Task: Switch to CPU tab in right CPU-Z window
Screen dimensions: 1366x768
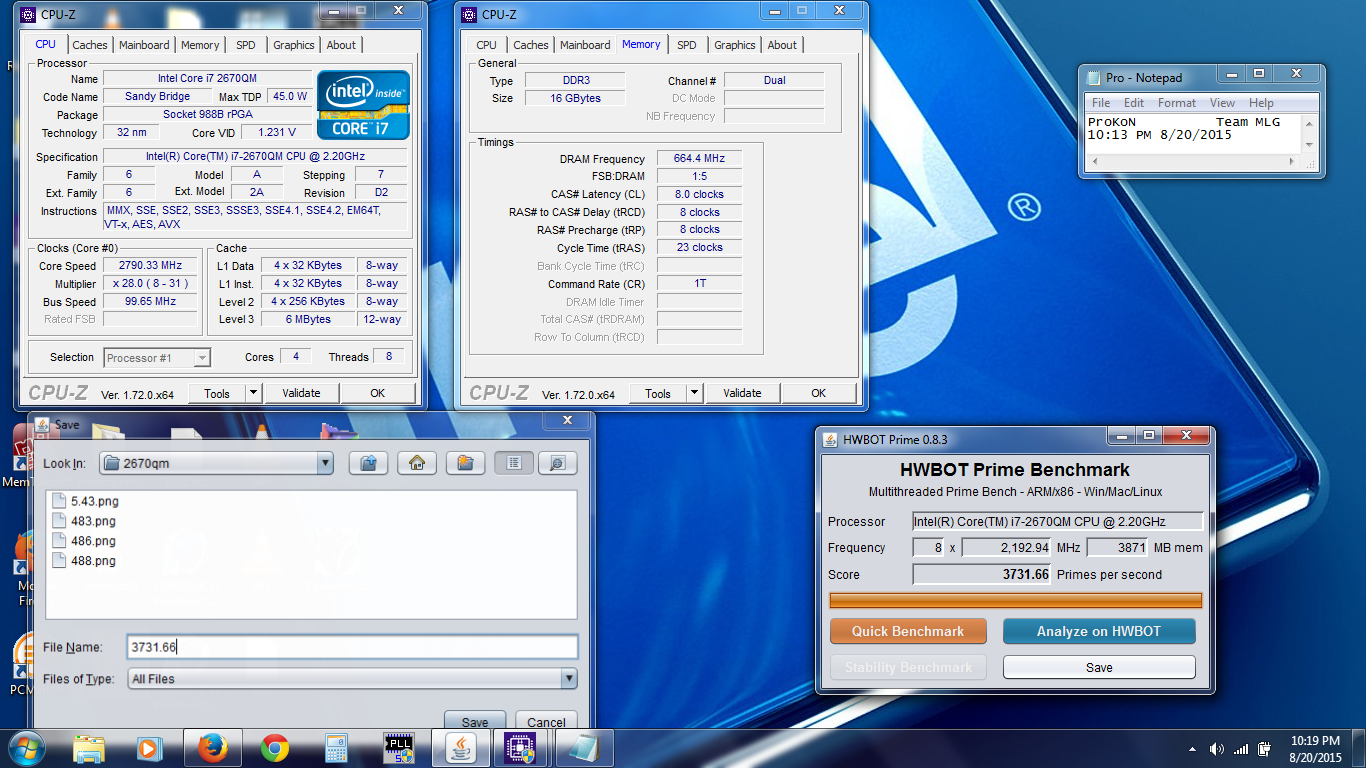Action: (x=486, y=45)
